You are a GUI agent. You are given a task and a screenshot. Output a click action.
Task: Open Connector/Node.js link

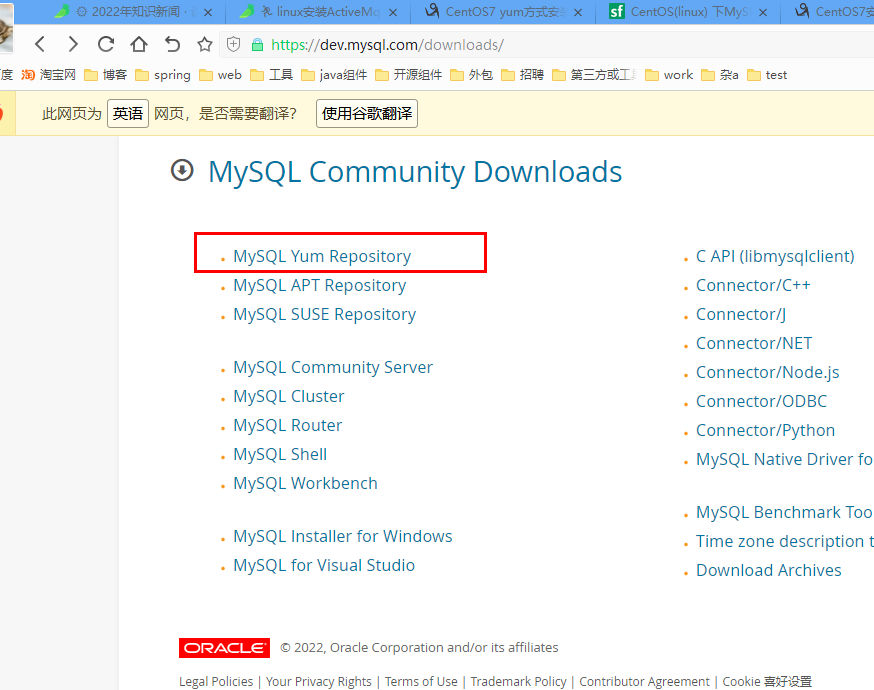[x=768, y=372]
